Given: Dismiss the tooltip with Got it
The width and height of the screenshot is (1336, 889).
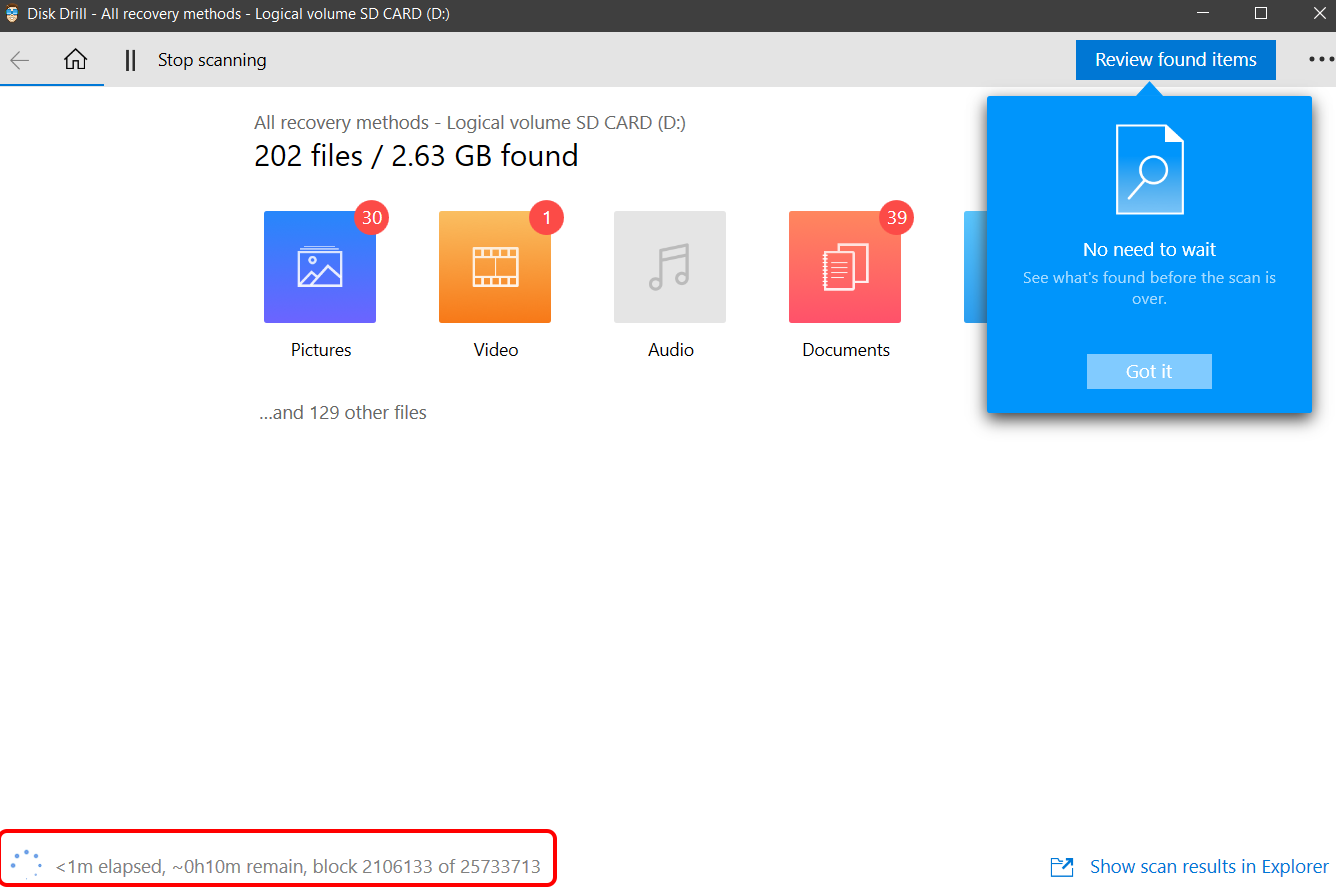Looking at the screenshot, I should coord(1149,371).
